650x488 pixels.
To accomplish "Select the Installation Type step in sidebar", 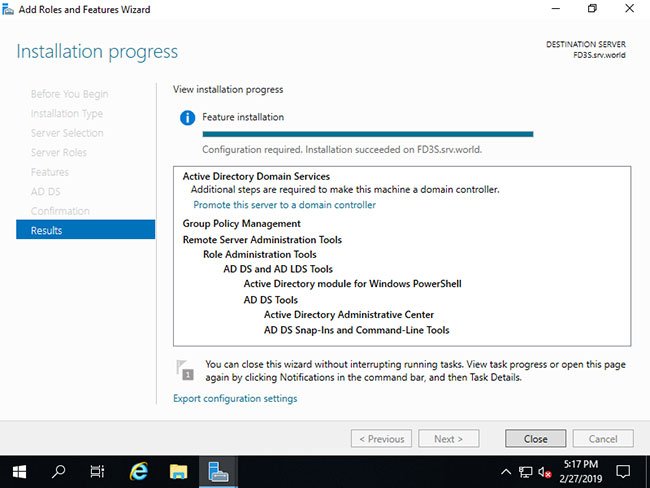I will coord(67,114).
